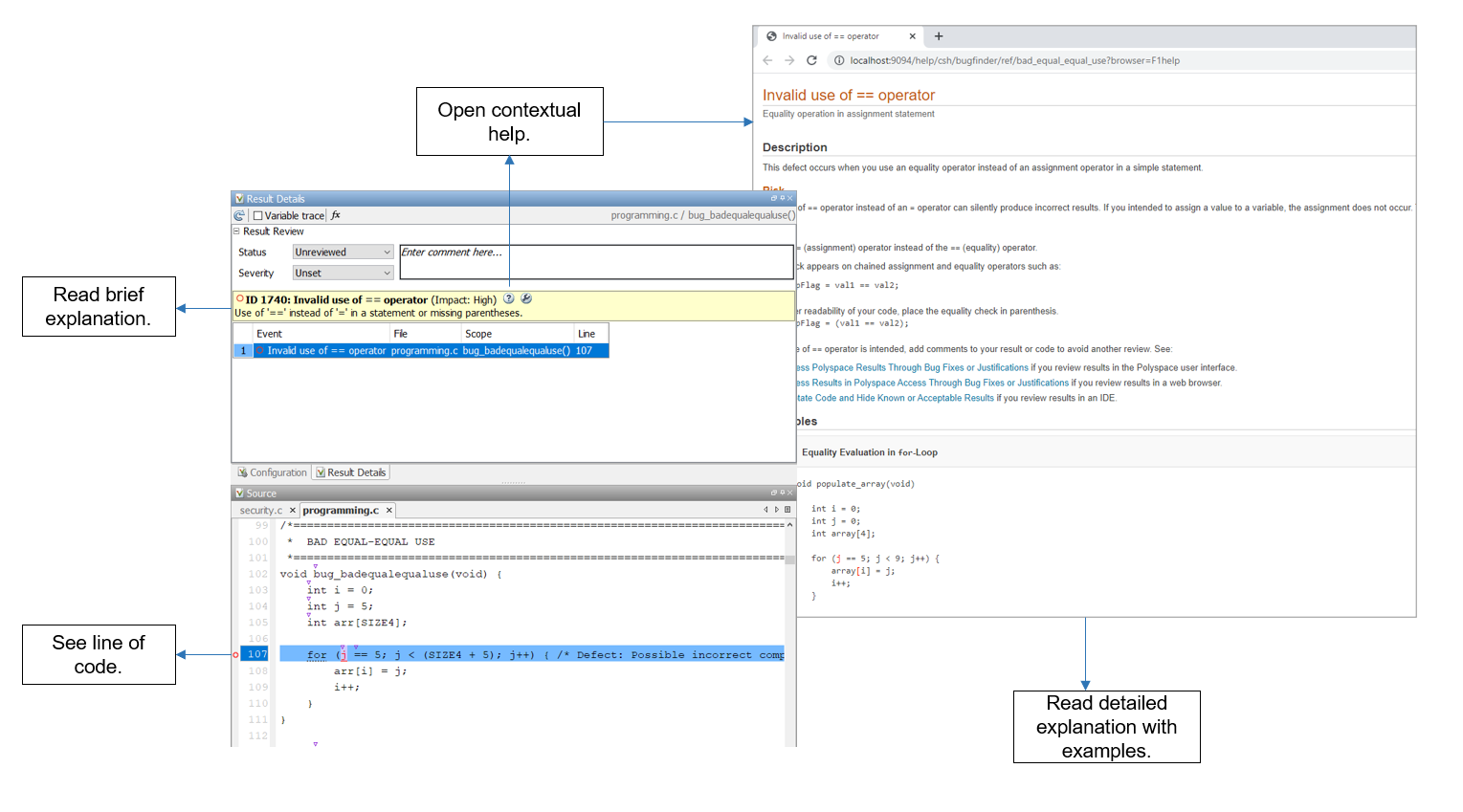Click the fx function icon beside Variable trace
This screenshot has width=1463, height=812.
[336, 215]
